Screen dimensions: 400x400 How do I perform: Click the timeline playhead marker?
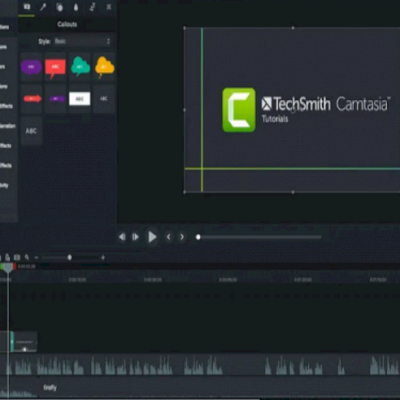(x=8, y=268)
